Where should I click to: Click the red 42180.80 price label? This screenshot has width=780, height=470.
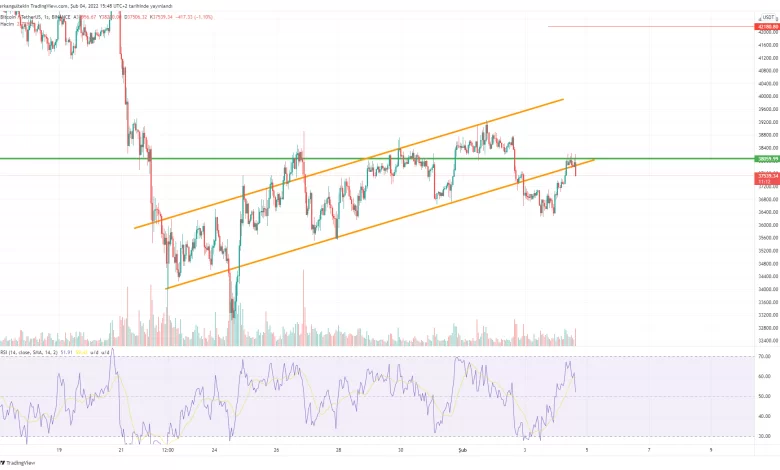767,27
